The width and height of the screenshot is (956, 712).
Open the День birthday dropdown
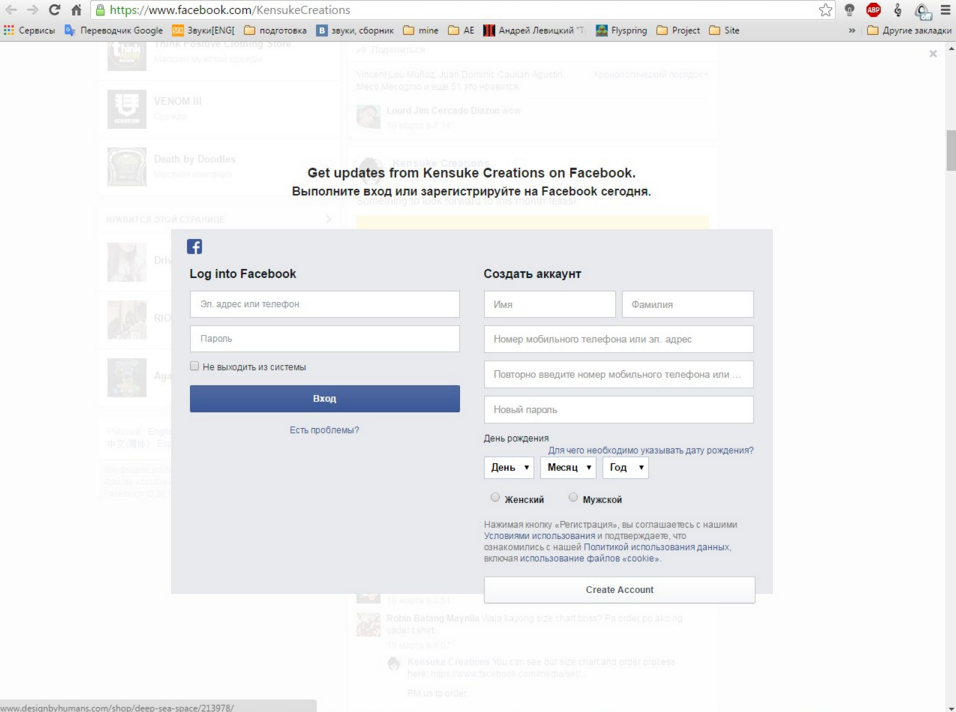click(x=509, y=468)
